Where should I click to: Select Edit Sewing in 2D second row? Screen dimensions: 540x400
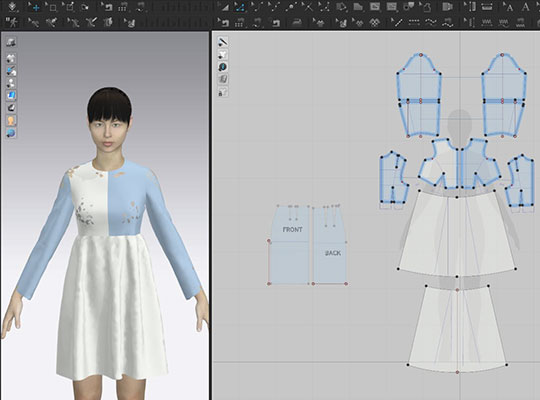coord(224,23)
